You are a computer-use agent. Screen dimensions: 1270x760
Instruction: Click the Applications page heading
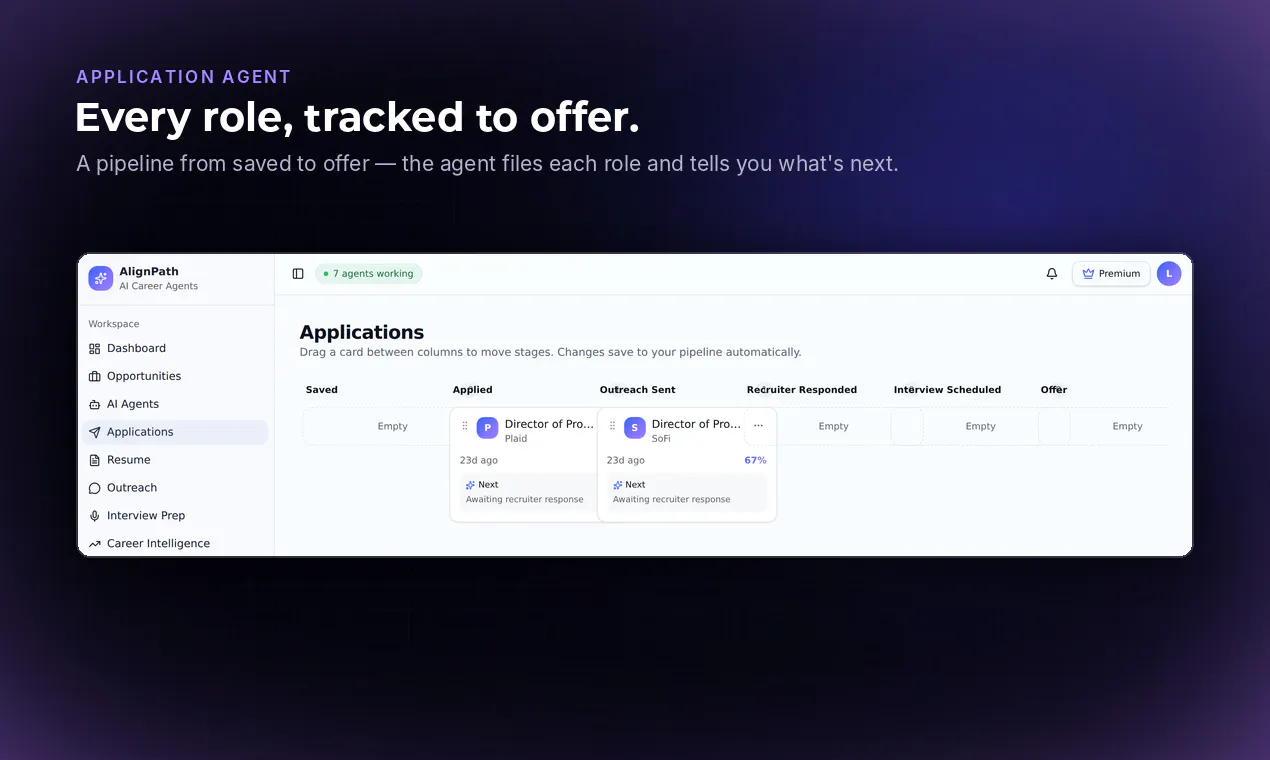[x=362, y=332]
